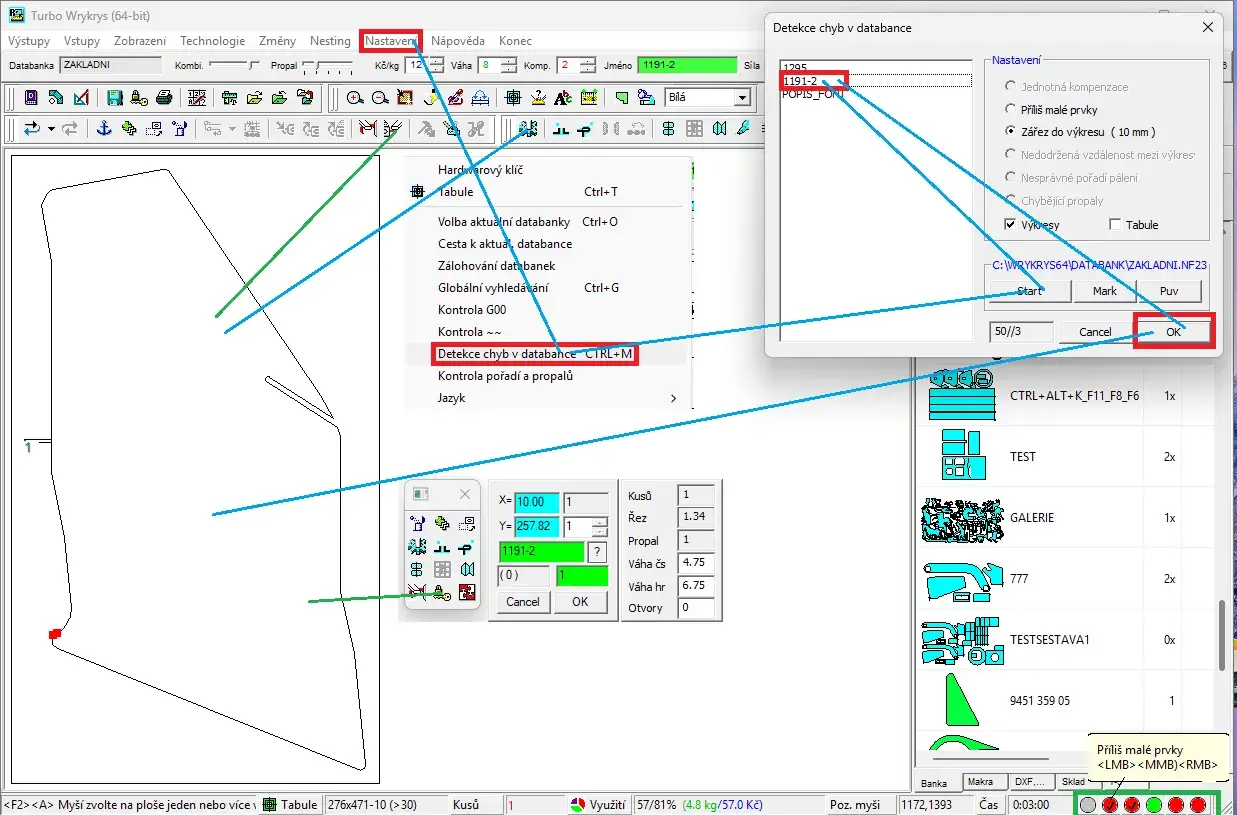The width and height of the screenshot is (1237, 815).
Task: Click the purple book icon in toolbar
Action: tap(31, 97)
